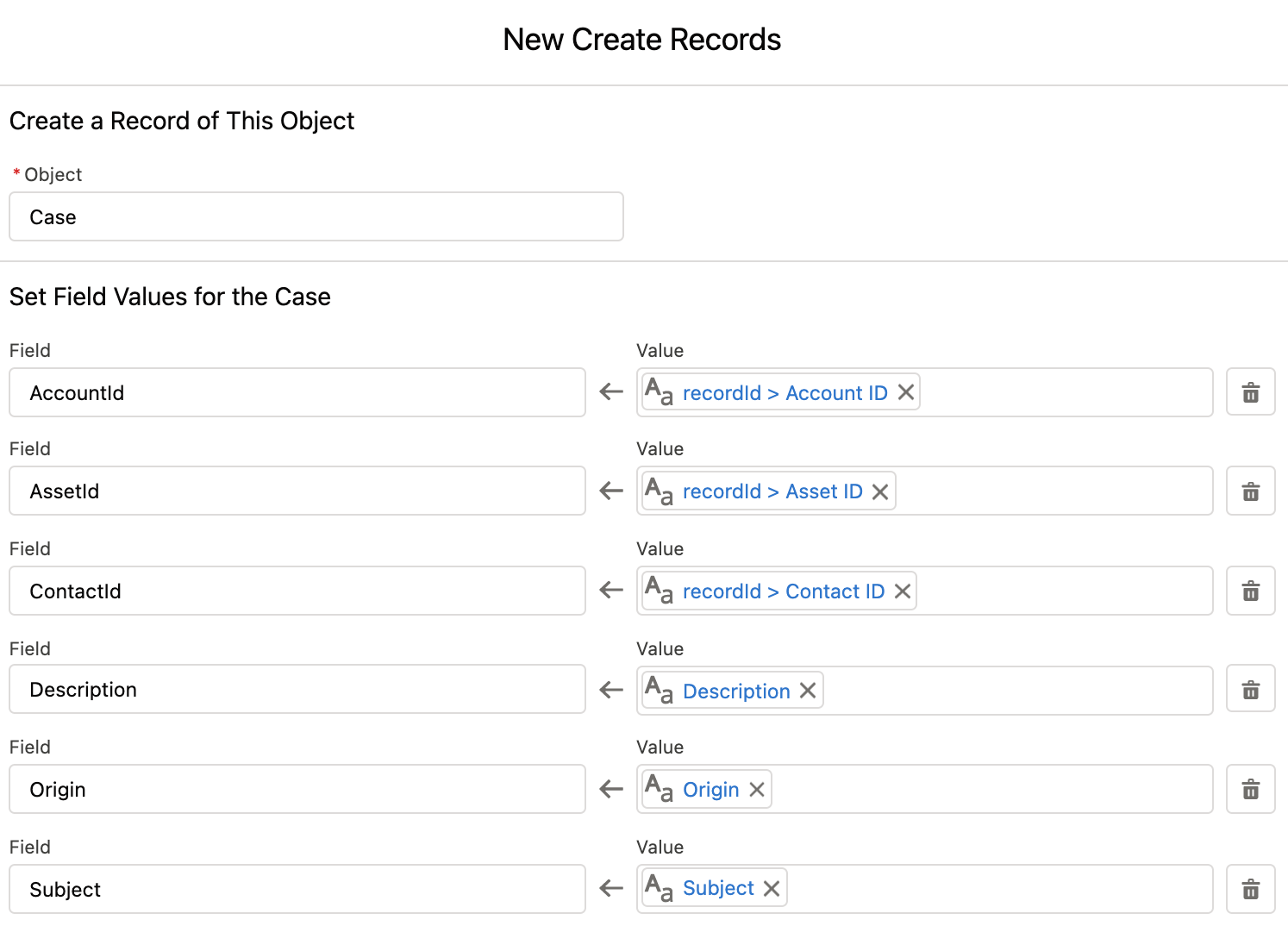The image size is (1288, 926).
Task: Click the text data type icon in AccountId value
Action: (660, 392)
